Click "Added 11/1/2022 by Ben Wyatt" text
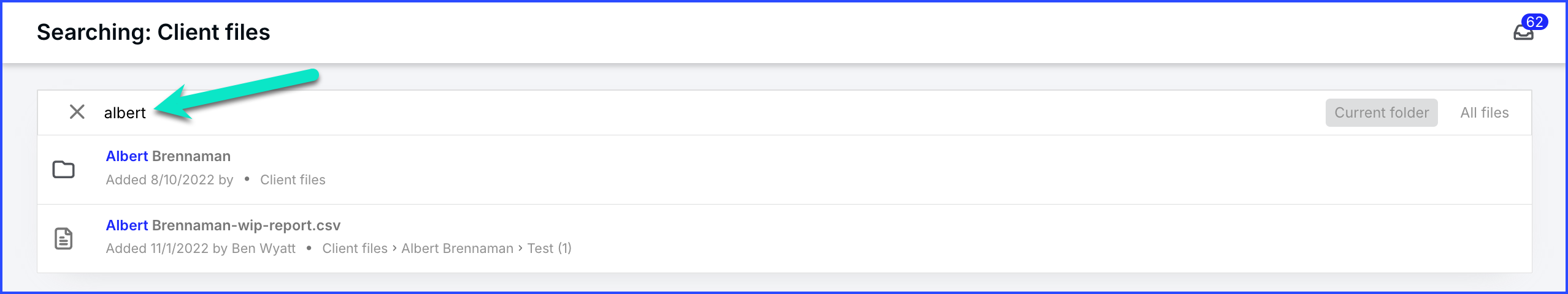 pos(201,249)
